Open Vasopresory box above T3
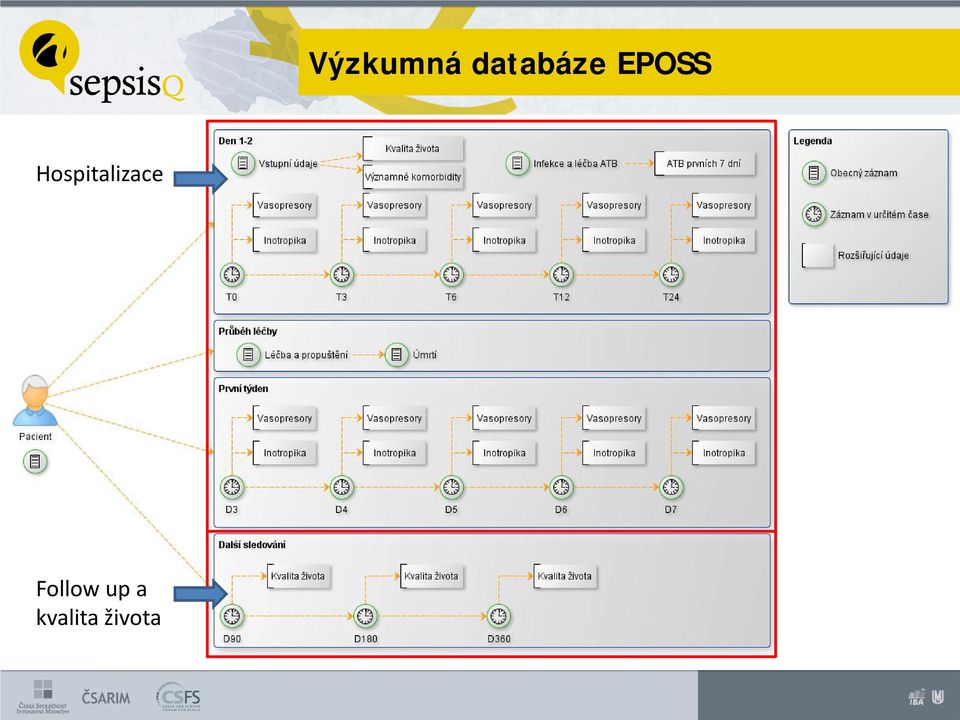Image resolution: width=960 pixels, height=720 pixels. (x=394, y=205)
